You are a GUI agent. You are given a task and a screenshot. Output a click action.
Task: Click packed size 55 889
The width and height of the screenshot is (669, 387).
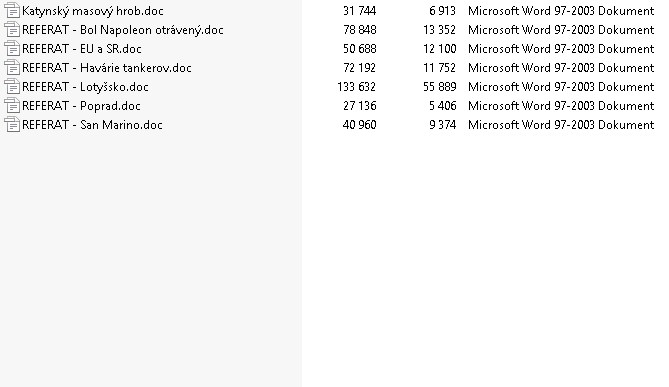[x=439, y=87]
